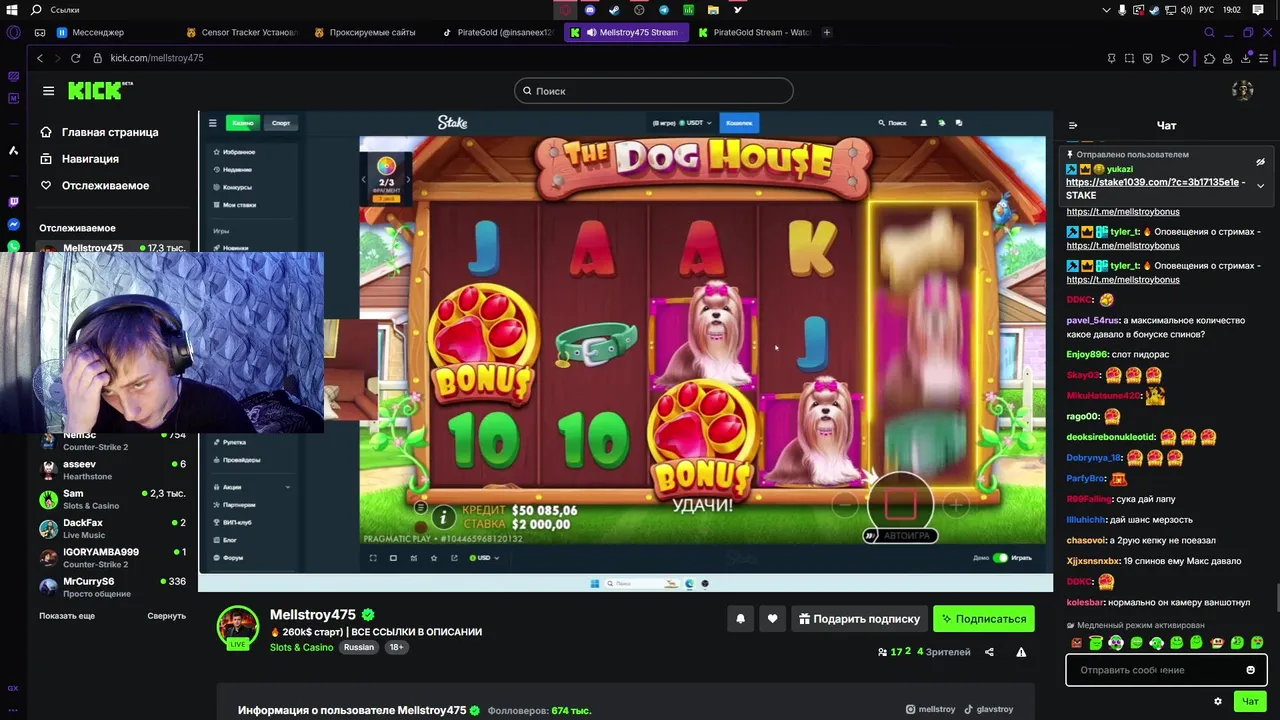Go back using browser back arrow
Viewport: 1280px width, 720px height.
click(40, 58)
